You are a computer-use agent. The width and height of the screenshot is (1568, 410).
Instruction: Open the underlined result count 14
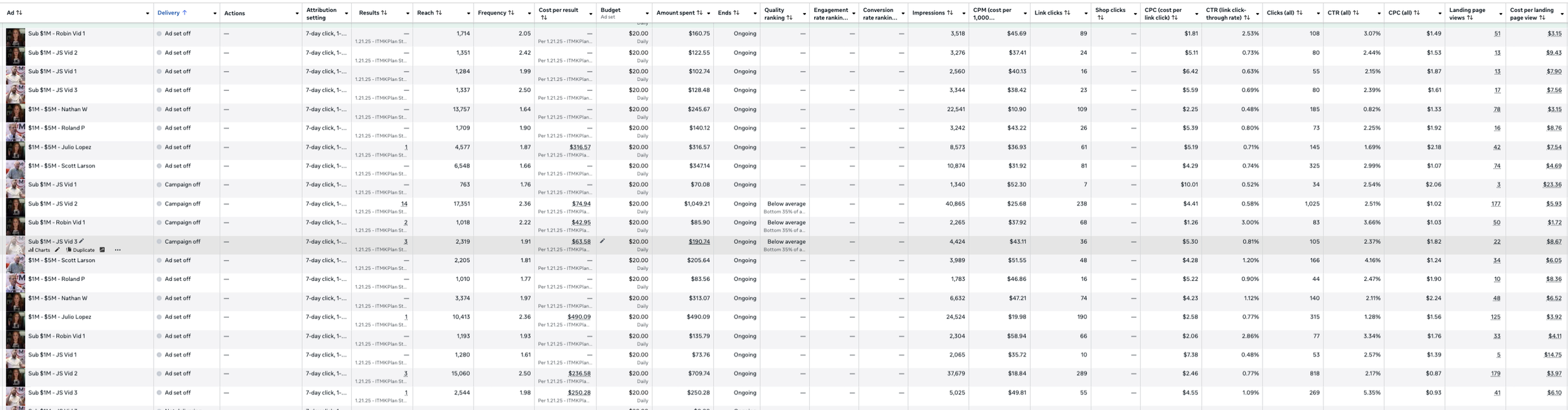404,204
